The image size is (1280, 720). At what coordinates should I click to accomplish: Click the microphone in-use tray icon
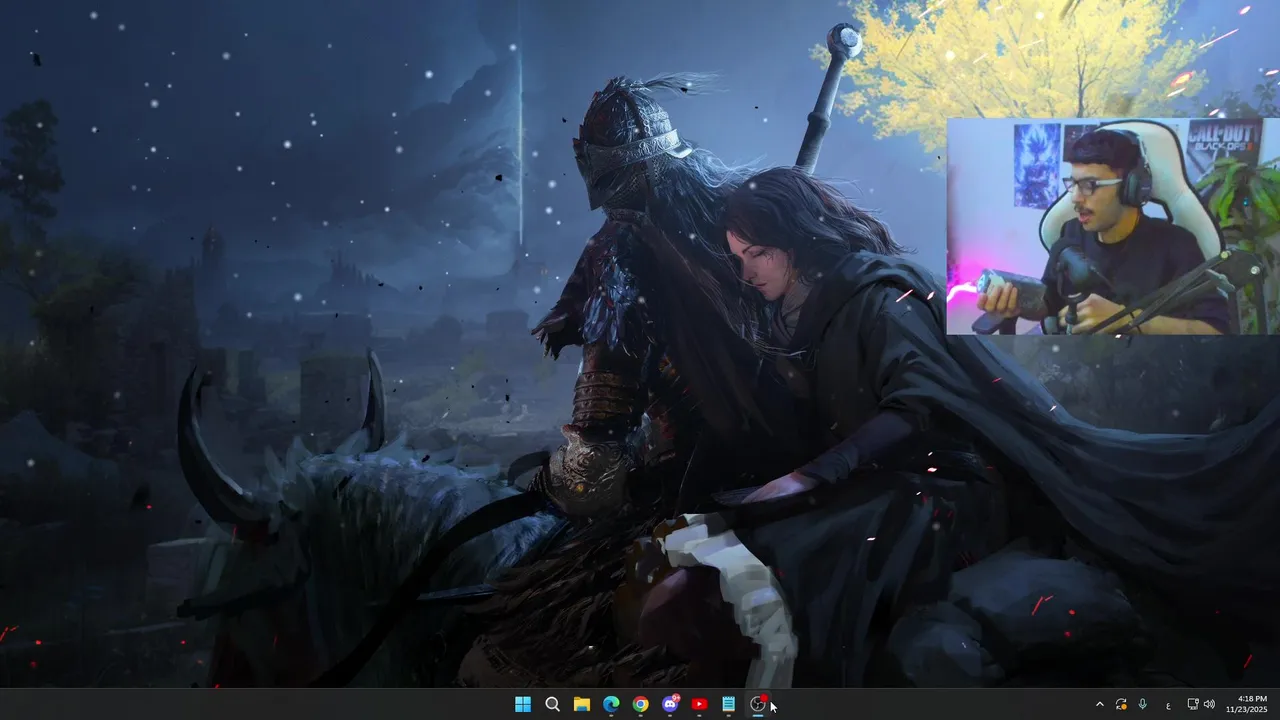1142,704
